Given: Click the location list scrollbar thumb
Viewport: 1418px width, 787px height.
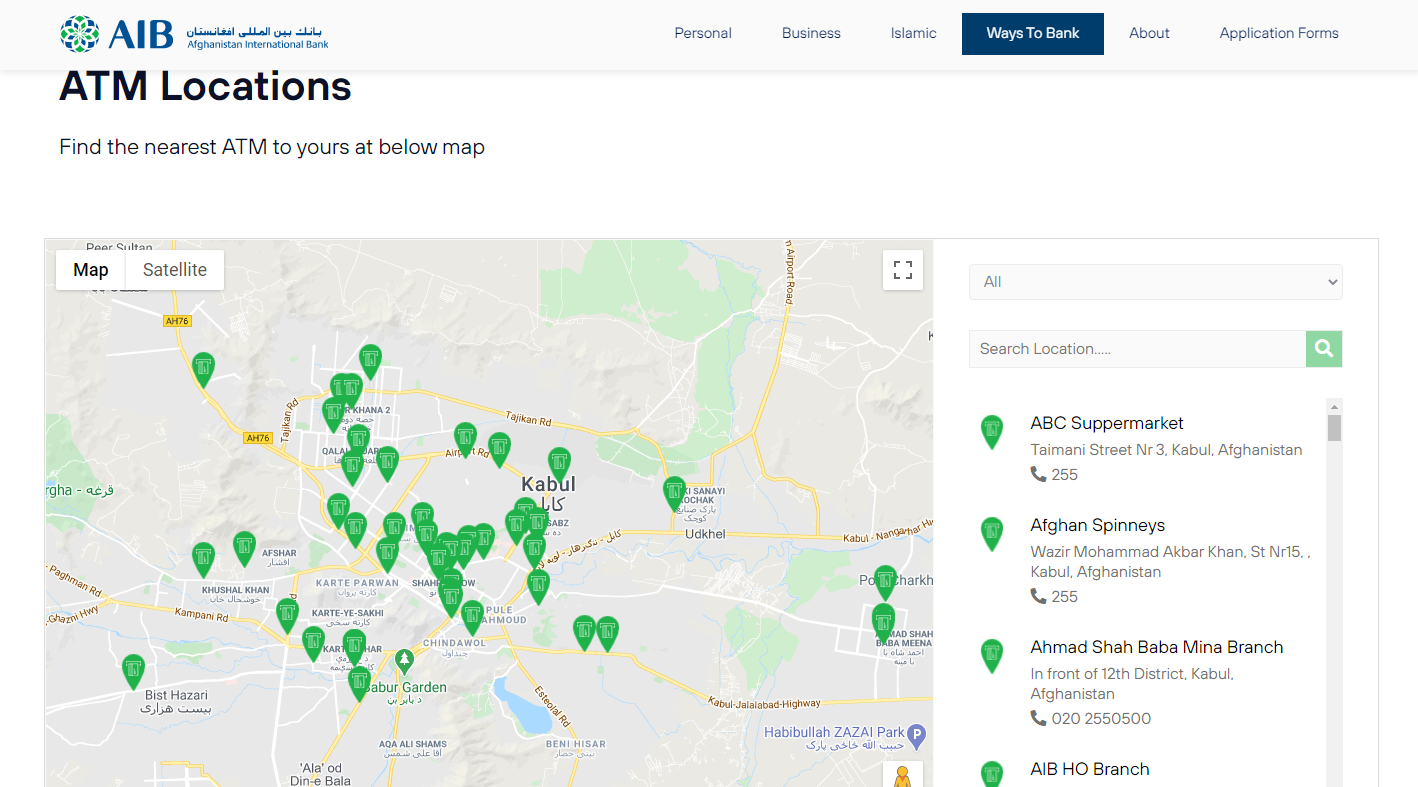Looking at the screenshot, I should tap(1334, 428).
